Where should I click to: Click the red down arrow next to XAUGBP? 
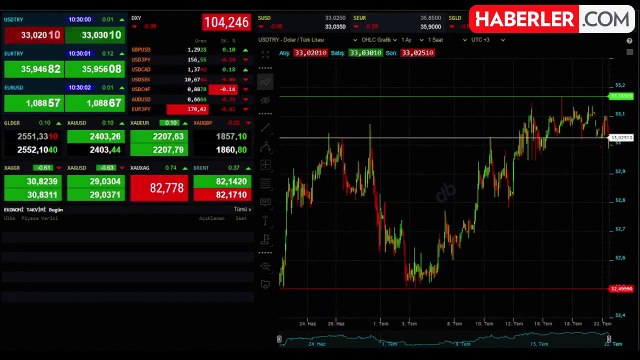[x=248, y=123]
